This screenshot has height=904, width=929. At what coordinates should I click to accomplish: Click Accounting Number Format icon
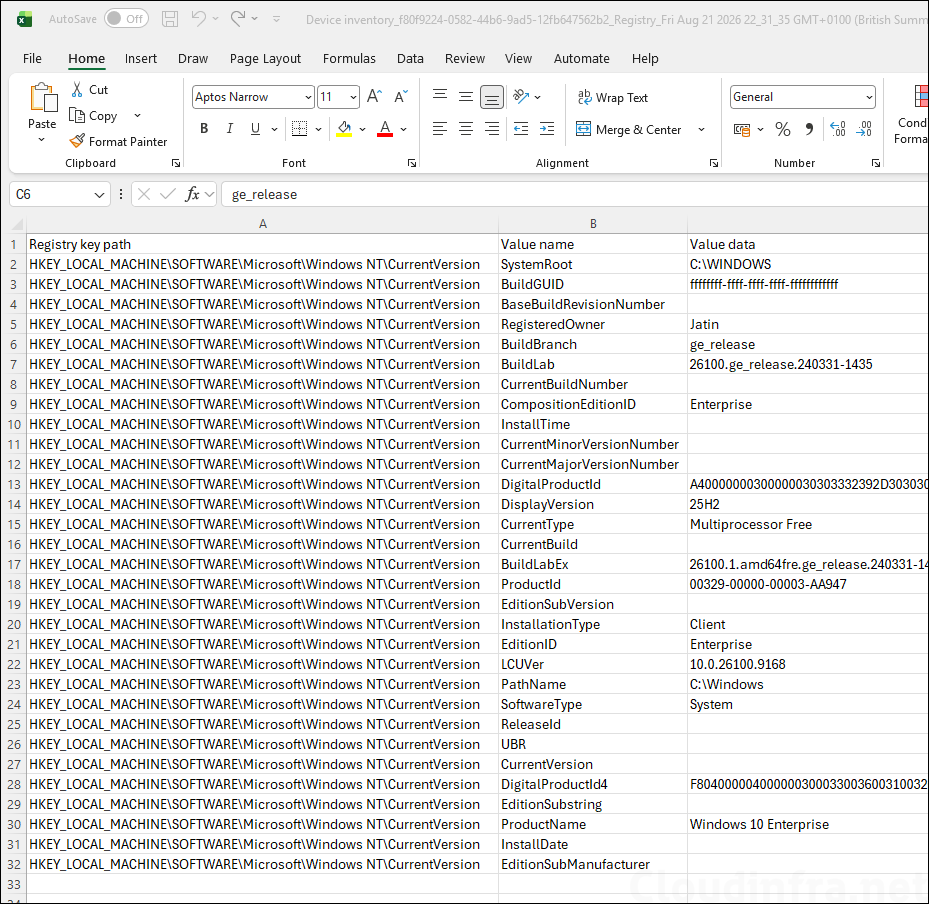pyautogui.click(x=742, y=129)
